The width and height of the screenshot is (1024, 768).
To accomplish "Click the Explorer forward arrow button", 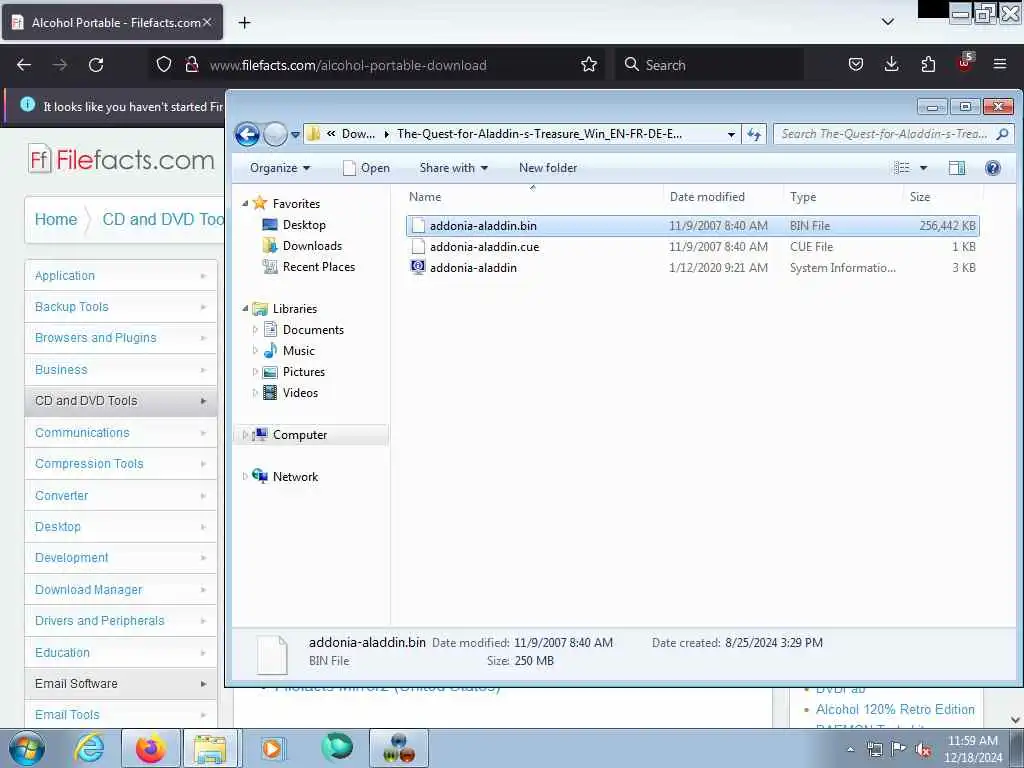I will (275, 135).
